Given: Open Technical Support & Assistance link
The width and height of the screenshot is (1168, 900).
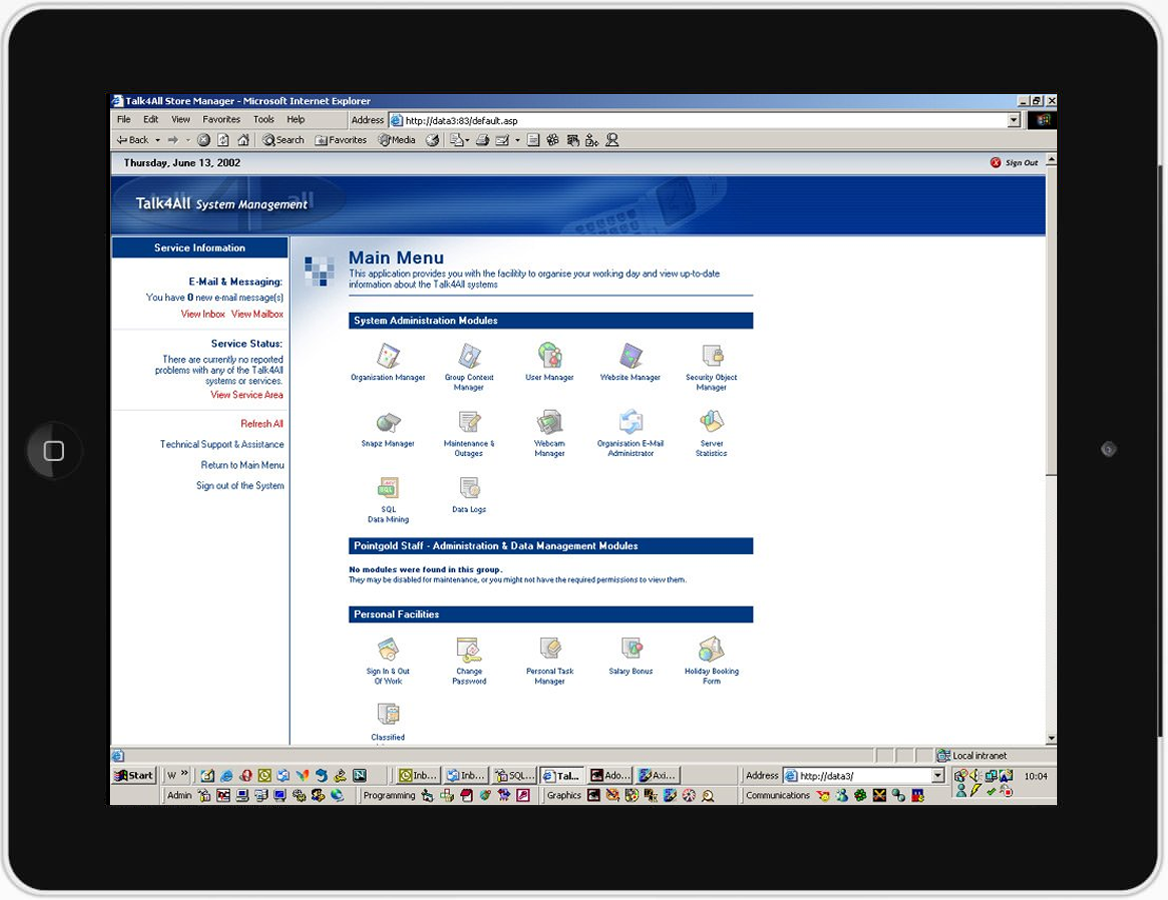Looking at the screenshot, I should tap(222, 445).
